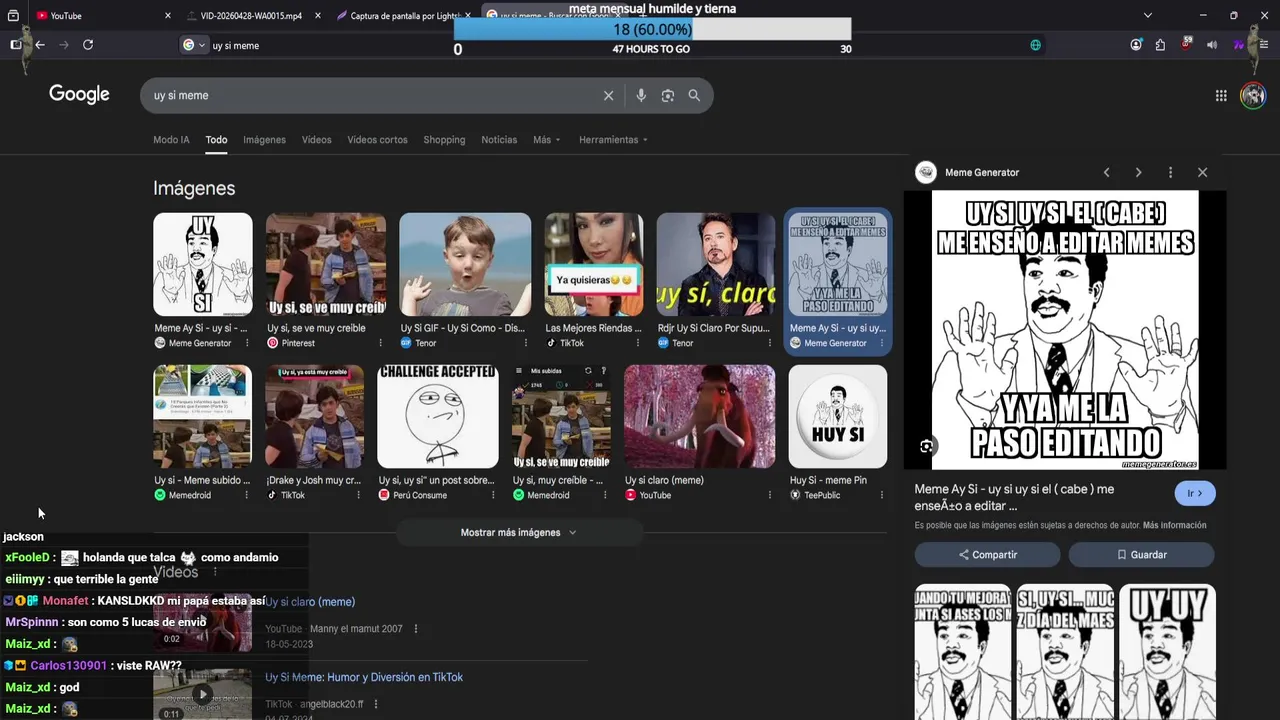Open the Huy Si meme Pin thumbnail
1280x720 pixels.
(x=838, y=416)
